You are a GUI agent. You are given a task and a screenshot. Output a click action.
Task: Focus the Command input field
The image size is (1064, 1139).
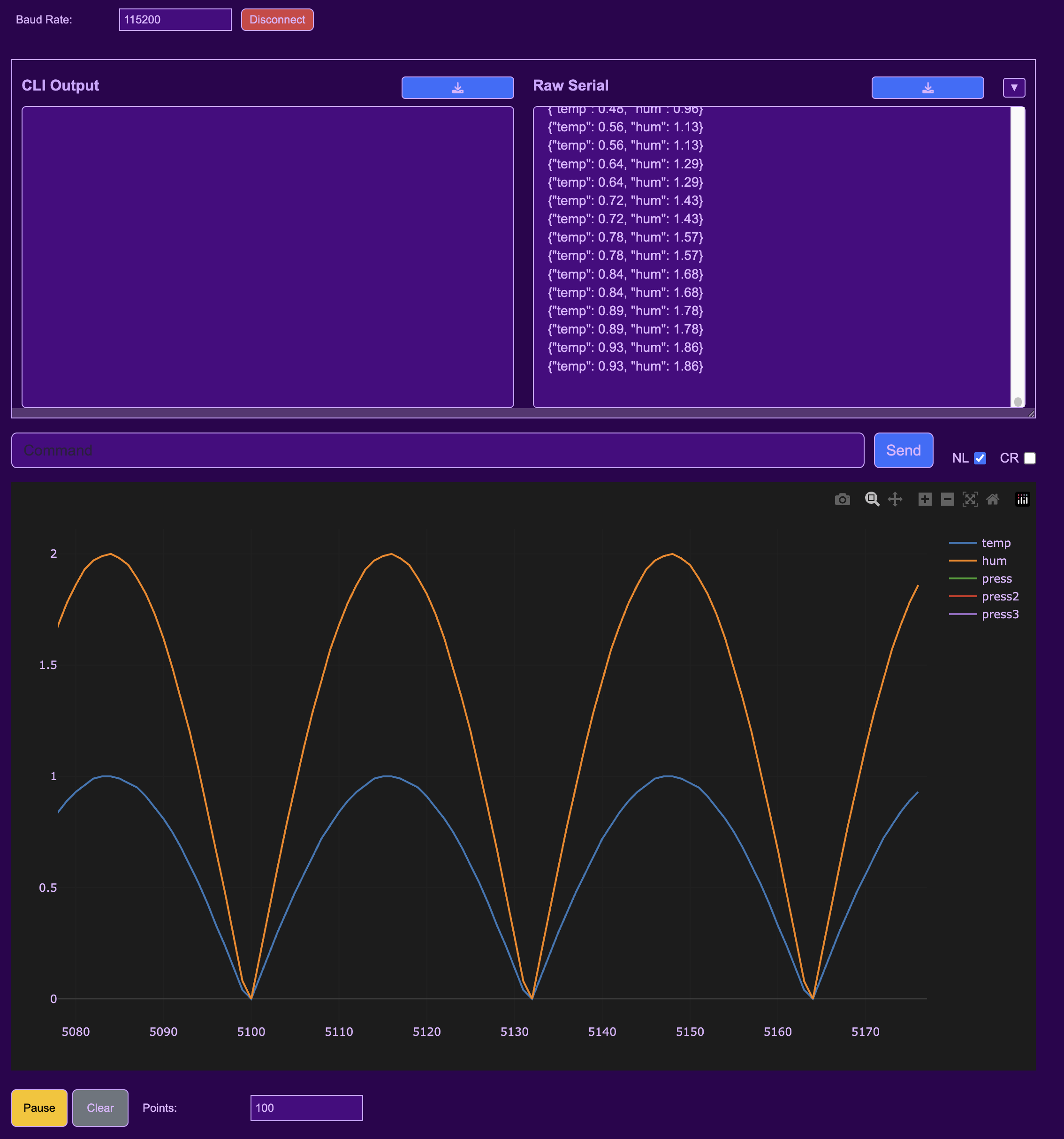pyautogui.click(x=438, y=450)
